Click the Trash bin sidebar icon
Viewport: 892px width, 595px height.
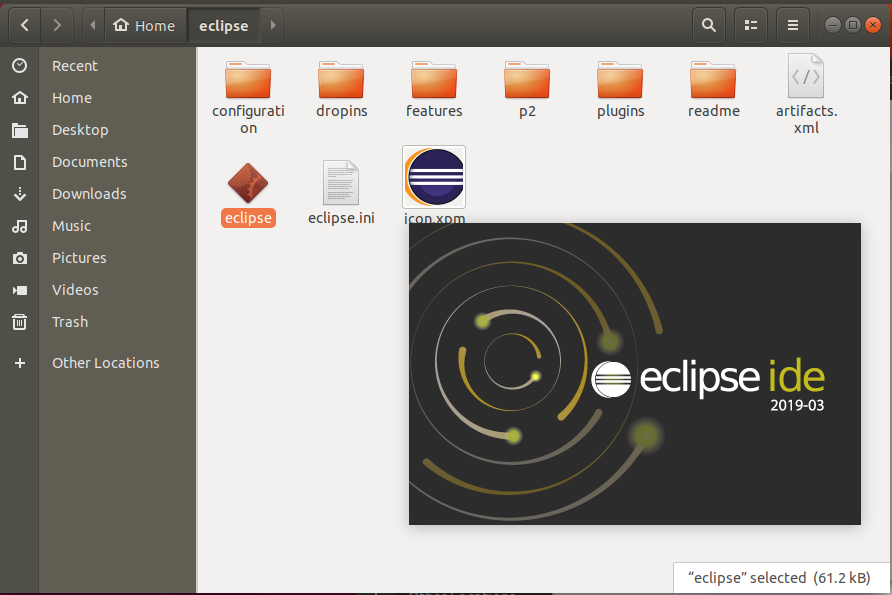click(19, 322)
